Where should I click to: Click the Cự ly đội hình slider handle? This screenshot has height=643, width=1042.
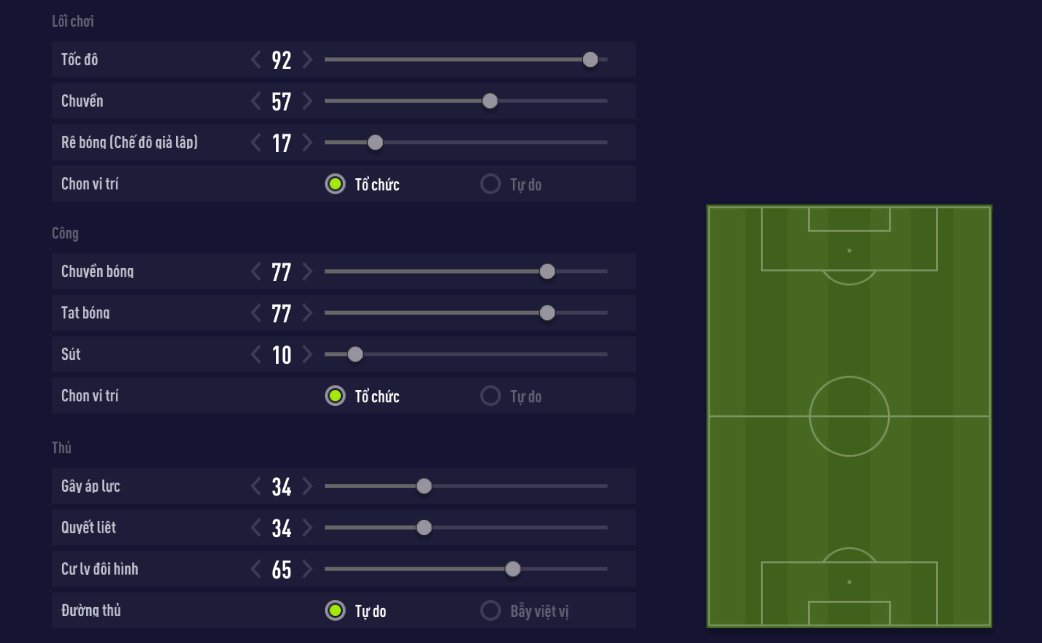pyautogui.click(x=513, y=570)
